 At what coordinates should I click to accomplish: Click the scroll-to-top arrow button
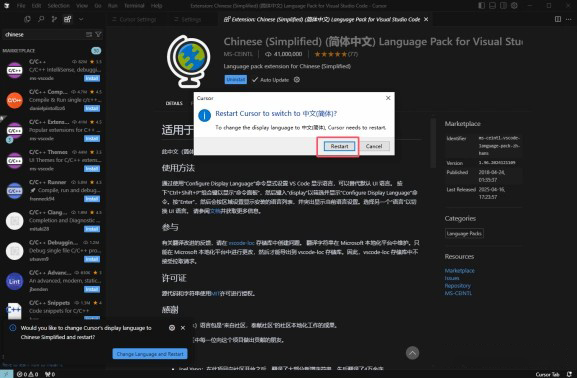[x=412, y=353]
